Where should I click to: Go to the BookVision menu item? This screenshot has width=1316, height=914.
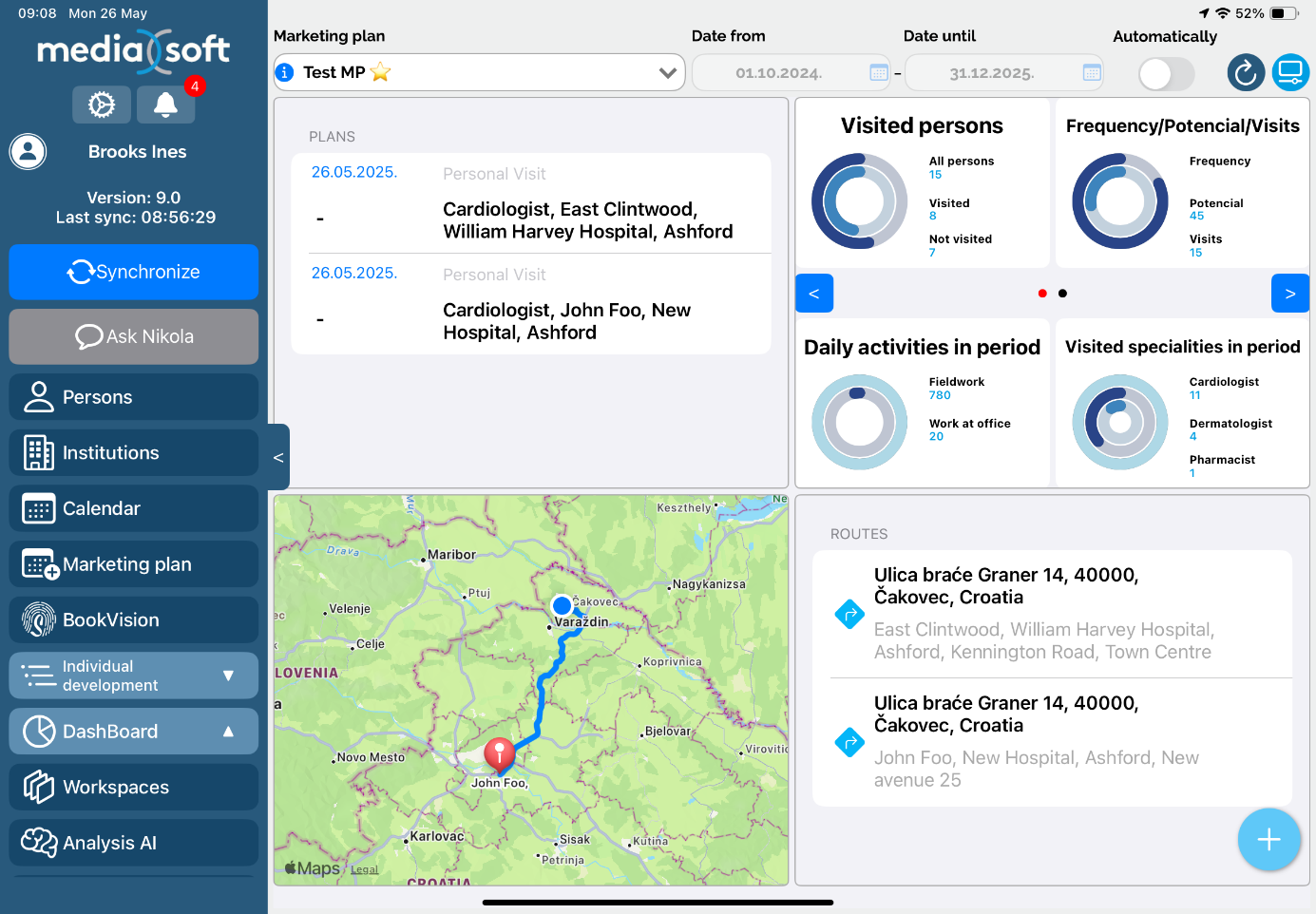134,620
